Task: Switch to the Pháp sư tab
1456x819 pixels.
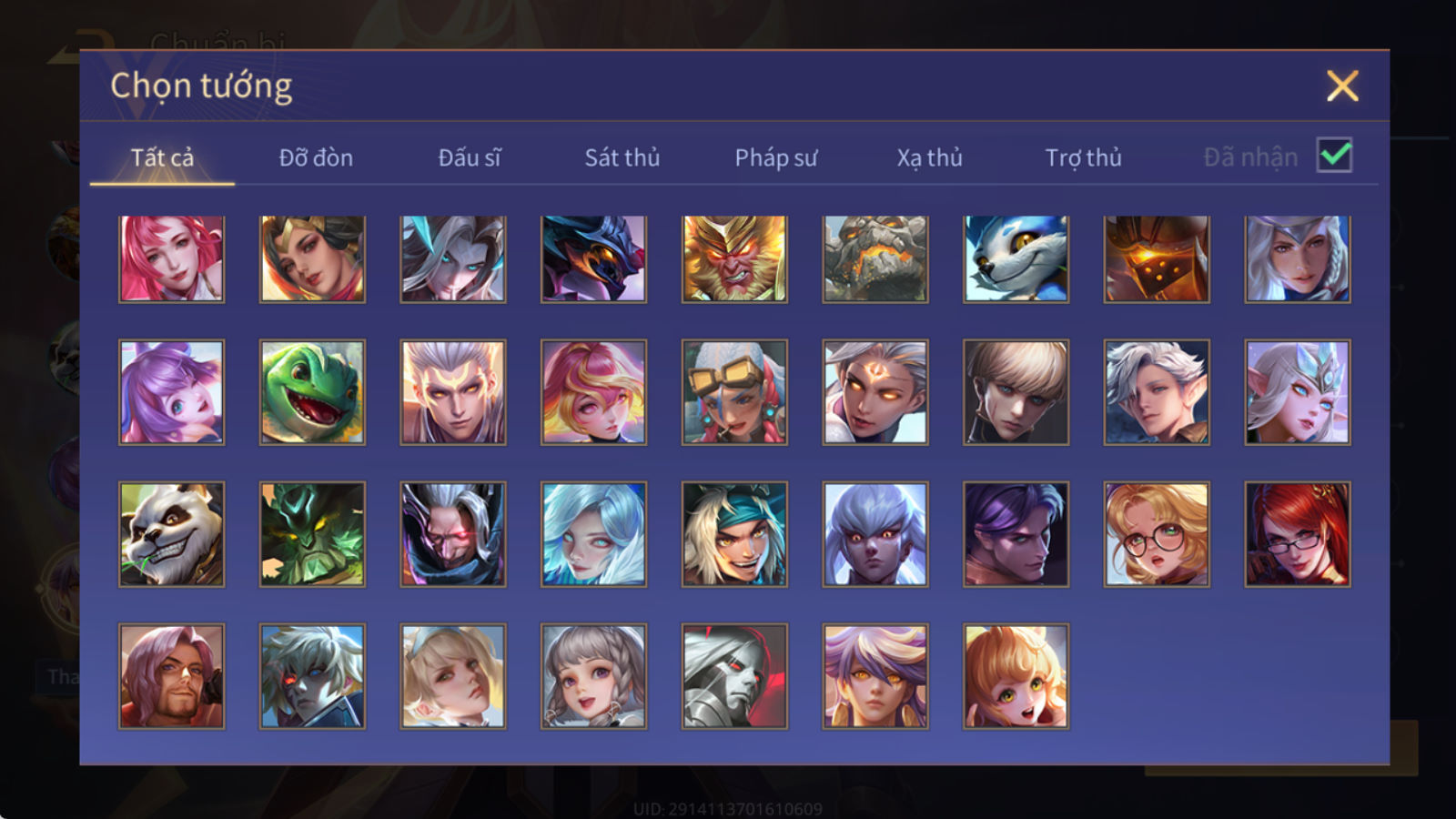Action: tap(775, 157)
